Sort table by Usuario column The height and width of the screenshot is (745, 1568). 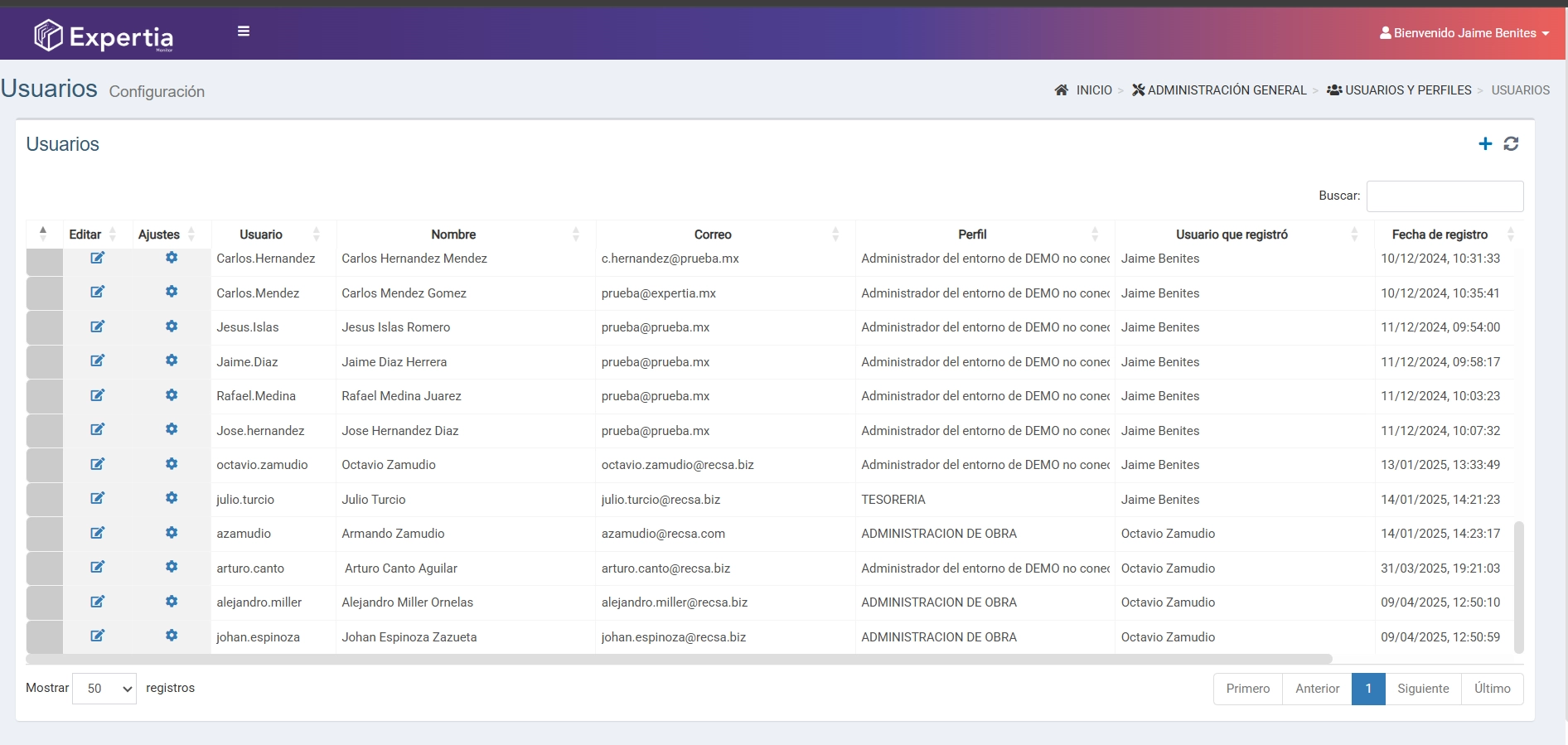(x=274, y=235)
